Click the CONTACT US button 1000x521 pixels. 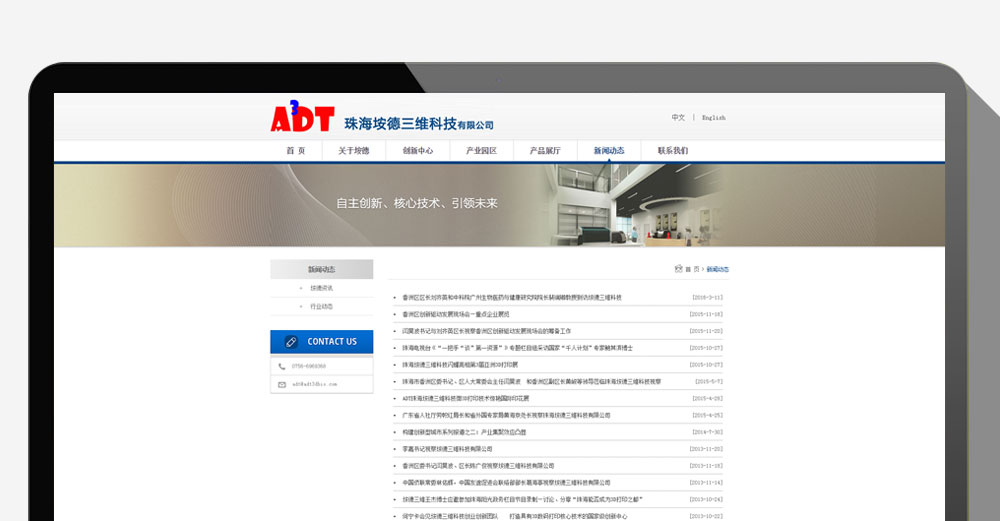coord(321,342)
